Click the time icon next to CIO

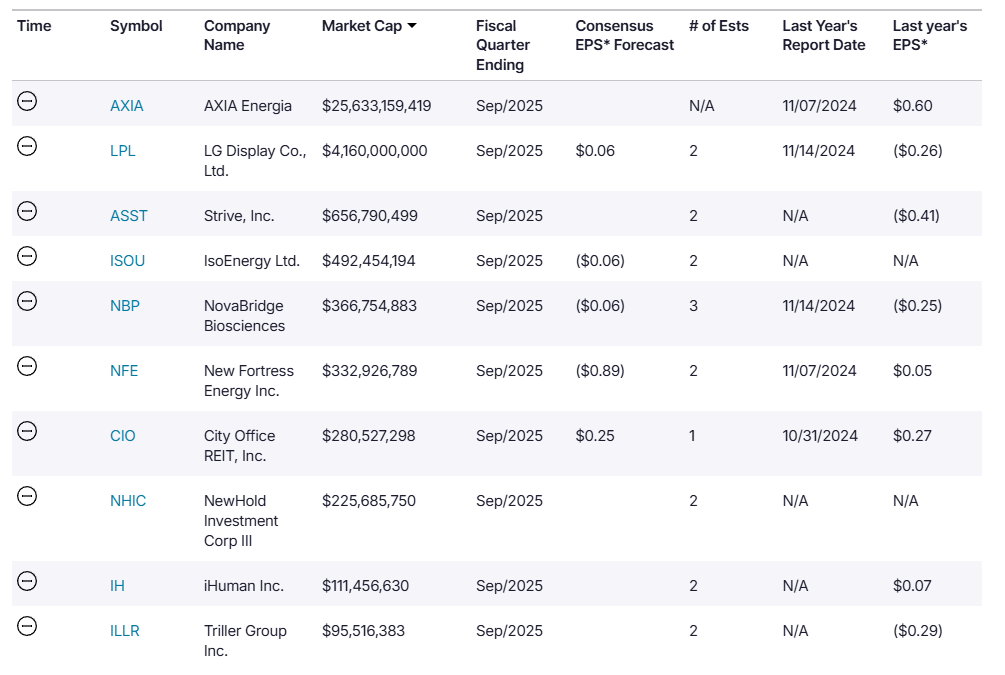click(x=28, y=431)
